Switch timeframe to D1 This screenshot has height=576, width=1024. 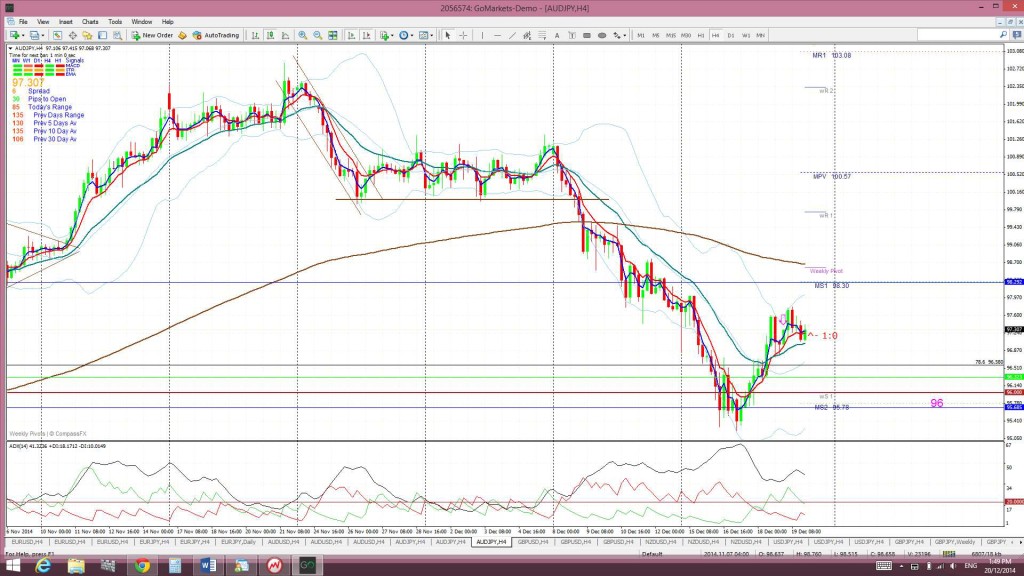731,35
